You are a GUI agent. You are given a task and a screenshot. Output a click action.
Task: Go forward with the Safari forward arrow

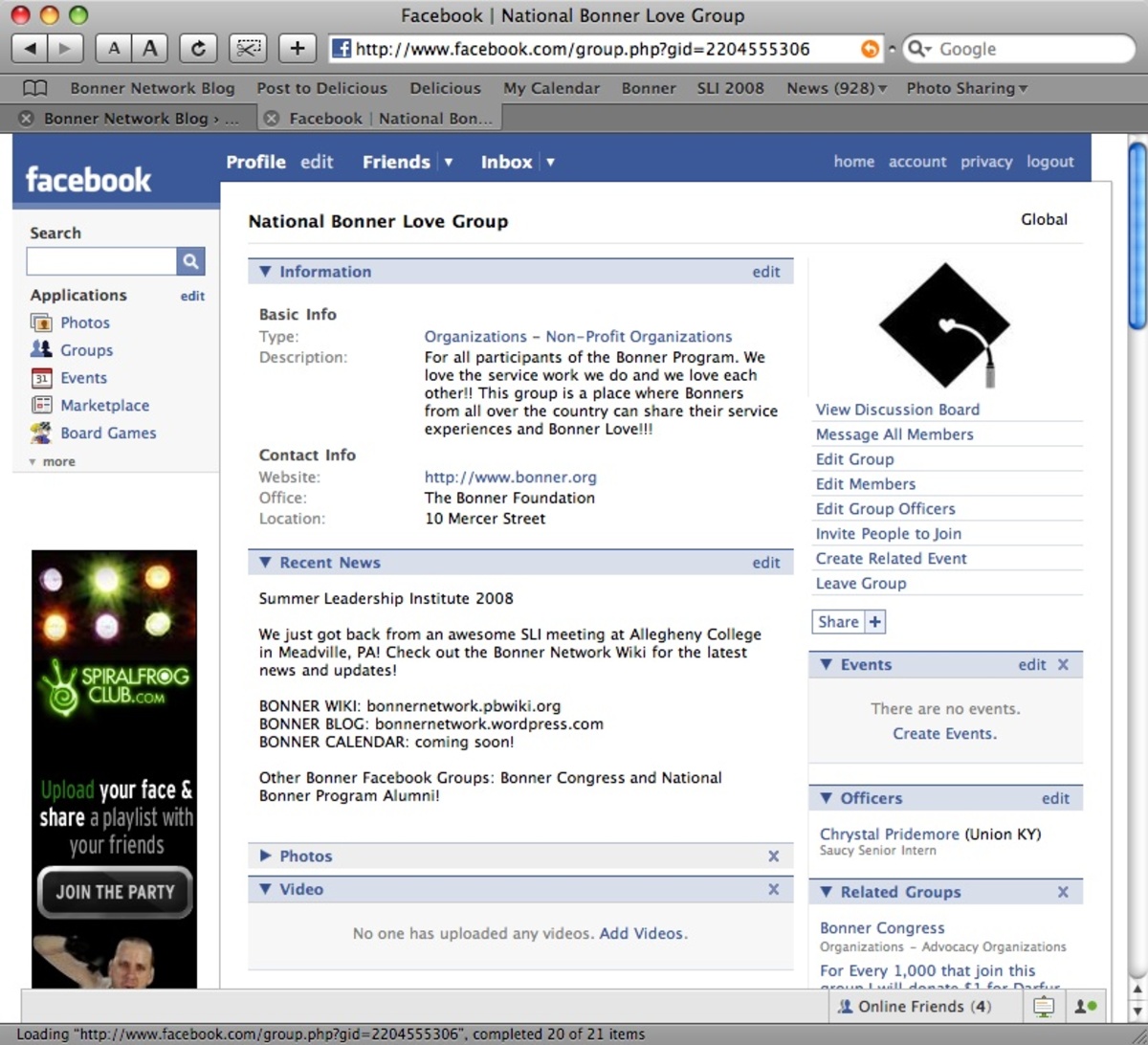(65, 48)
